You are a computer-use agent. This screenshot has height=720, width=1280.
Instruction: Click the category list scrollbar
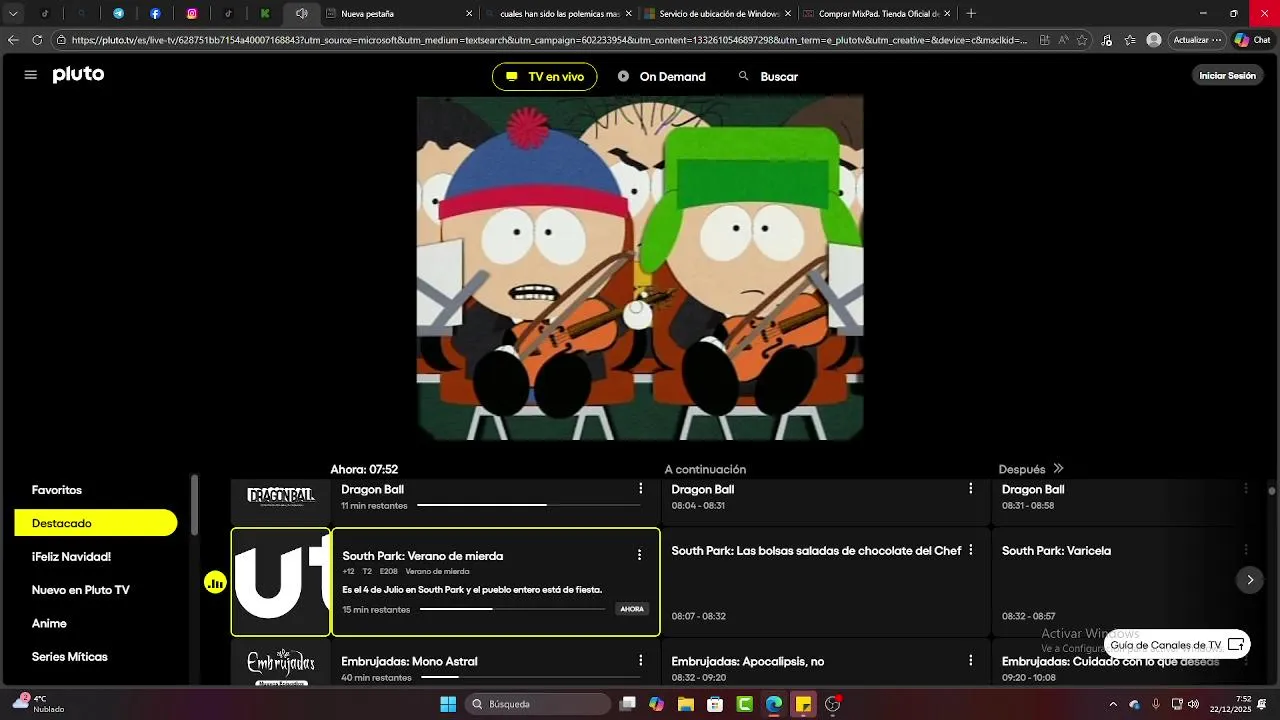194,505
